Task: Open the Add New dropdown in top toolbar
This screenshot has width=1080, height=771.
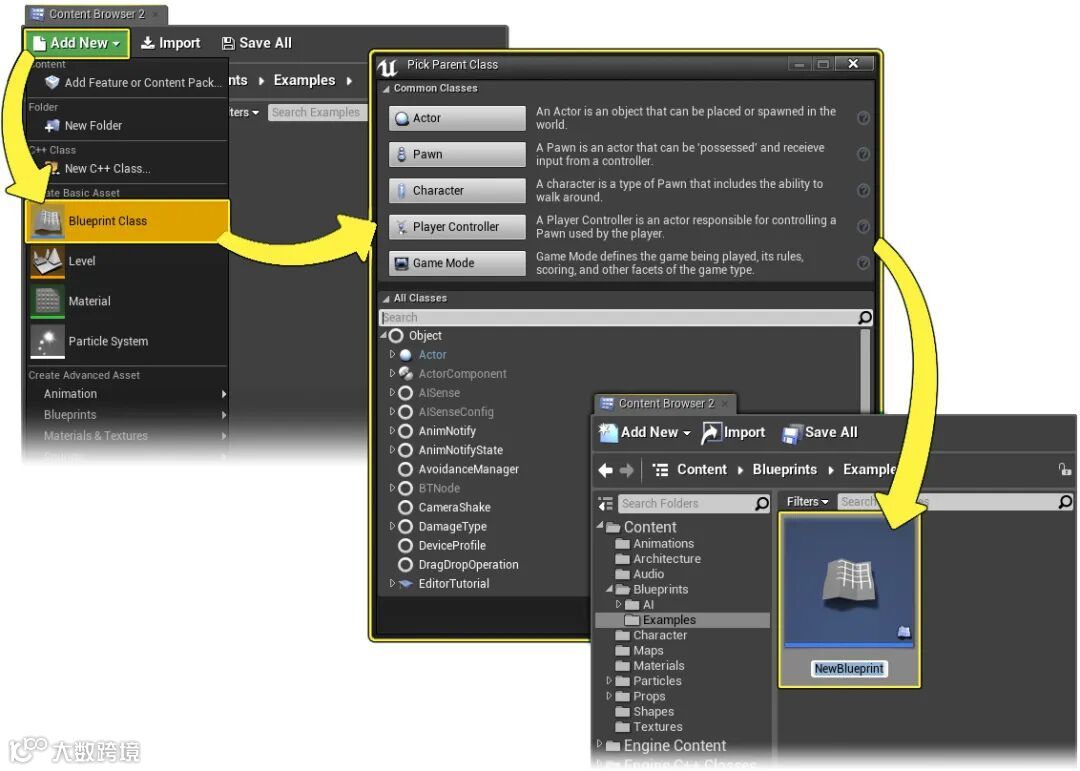Action: coord(76,43)
